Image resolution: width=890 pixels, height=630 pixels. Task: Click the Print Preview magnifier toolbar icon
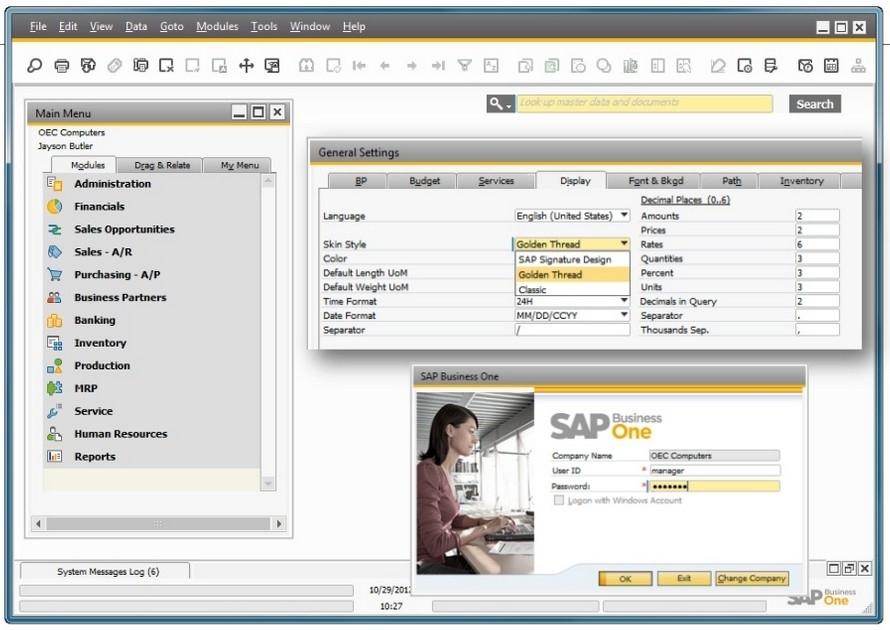tap(35, 66)
